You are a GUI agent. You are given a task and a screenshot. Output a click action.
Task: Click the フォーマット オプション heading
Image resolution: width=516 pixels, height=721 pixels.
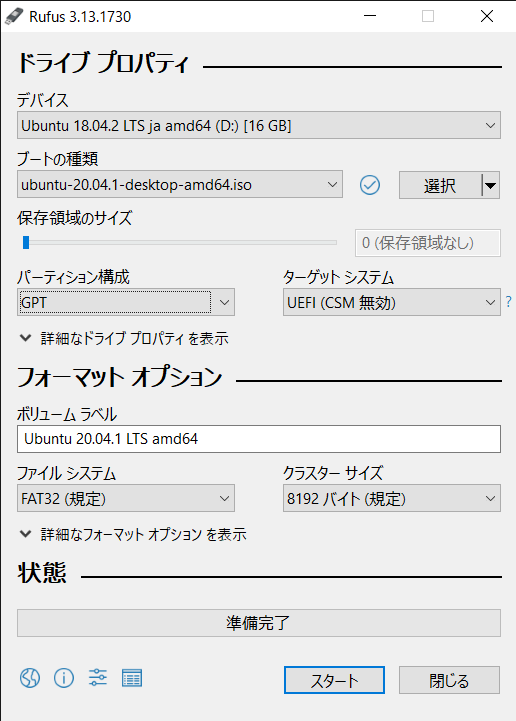click(120, 377)
